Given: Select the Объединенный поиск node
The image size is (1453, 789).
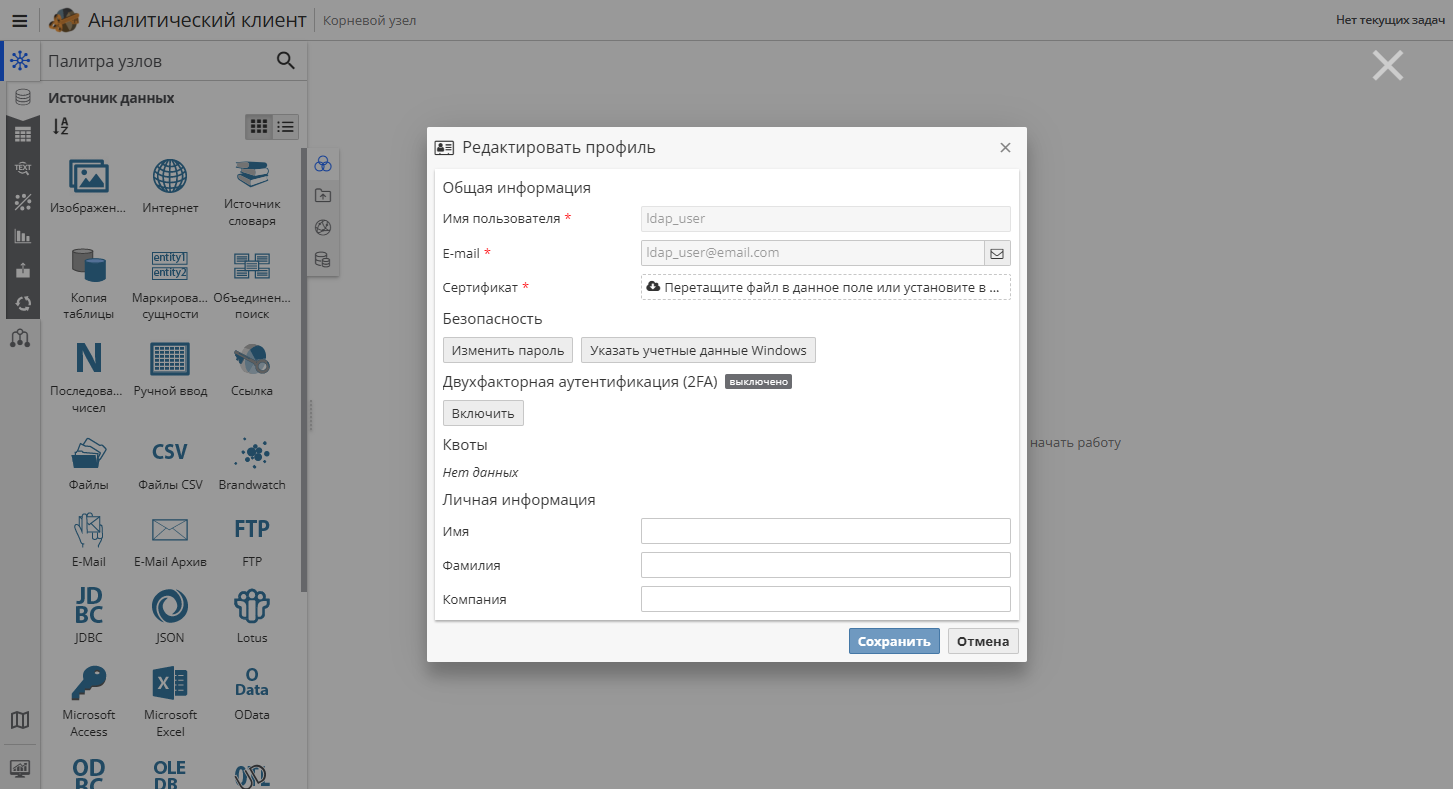Looking at the screenshot, I should [x=252, y=284].
